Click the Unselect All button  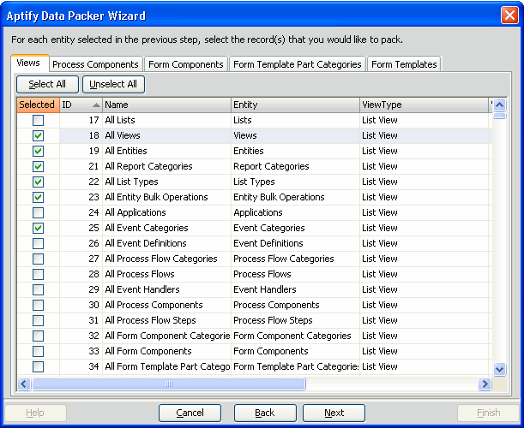(113, 84)
